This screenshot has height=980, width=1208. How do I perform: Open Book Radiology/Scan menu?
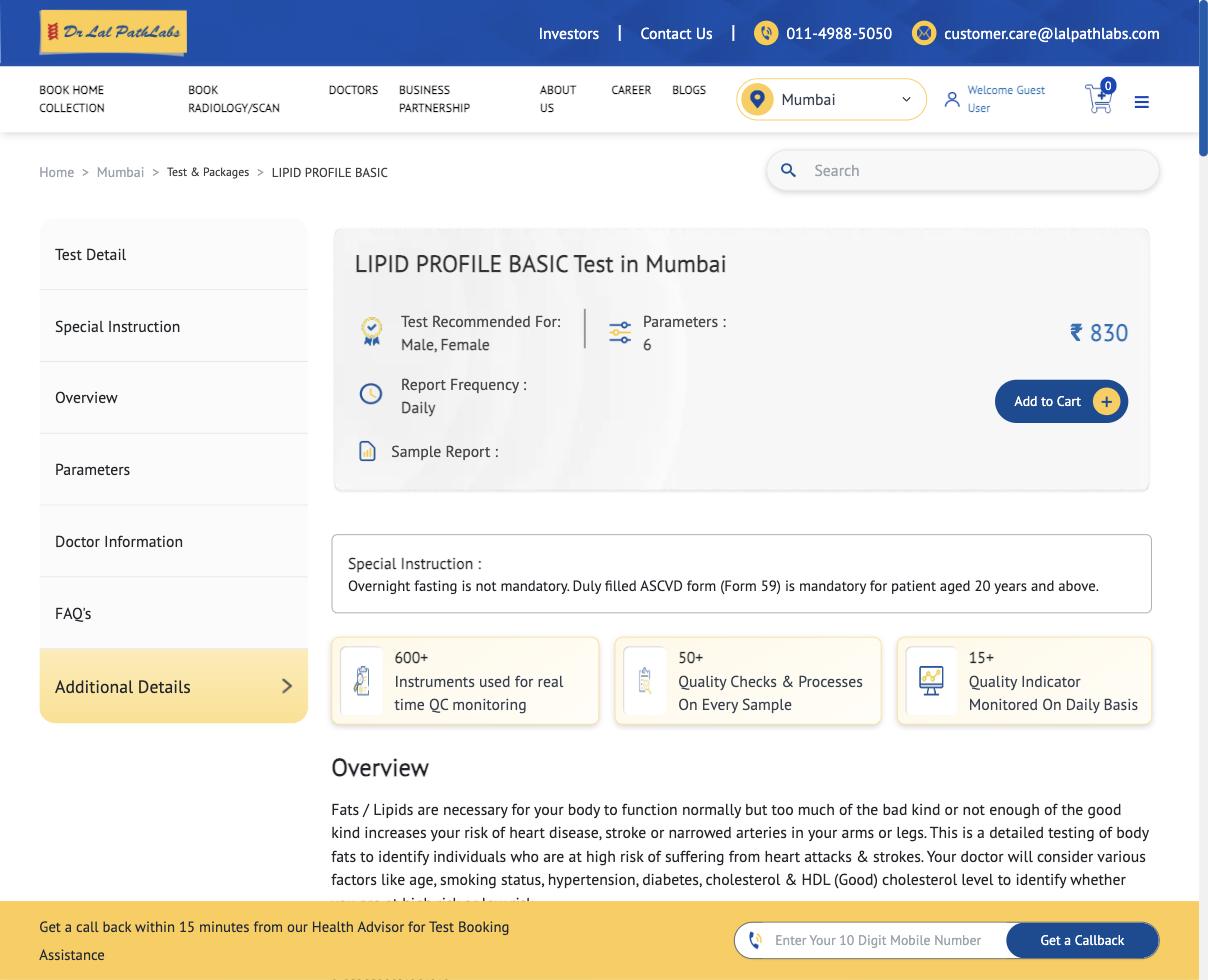(x=234, y=99)
